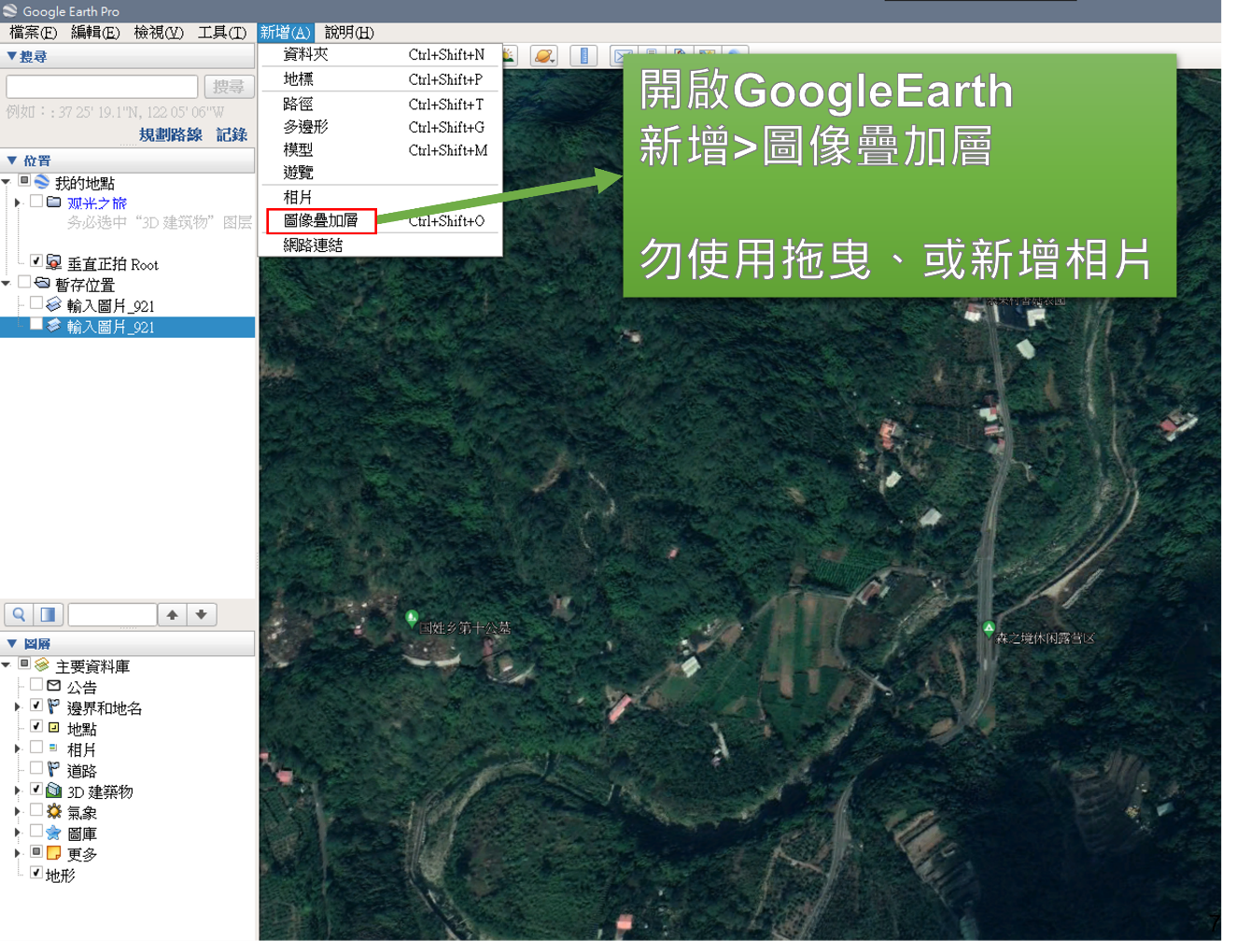Open the 說明(H) menu
This screenshot has height=952, width=1236.
pyautogui.click(x=349, y=33)
